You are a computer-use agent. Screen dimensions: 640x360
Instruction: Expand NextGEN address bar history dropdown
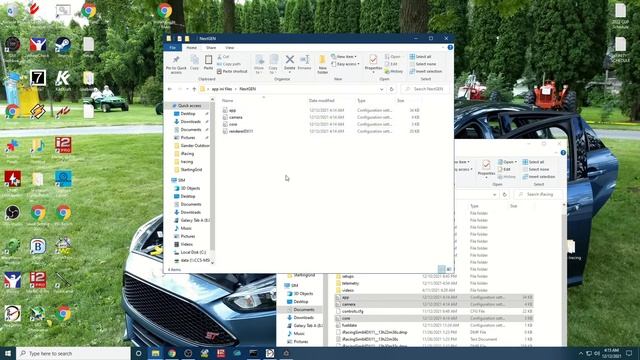(x=382, y=89)
